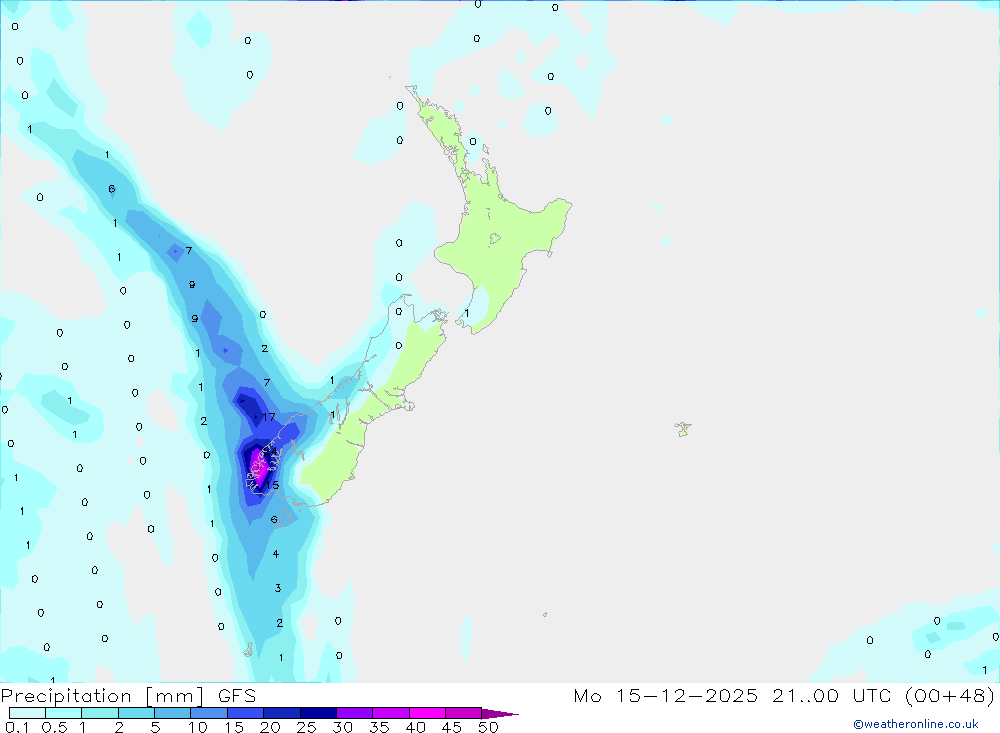
Task: Select the '3' precipitation value on map
Action: (x=277, y=588)
